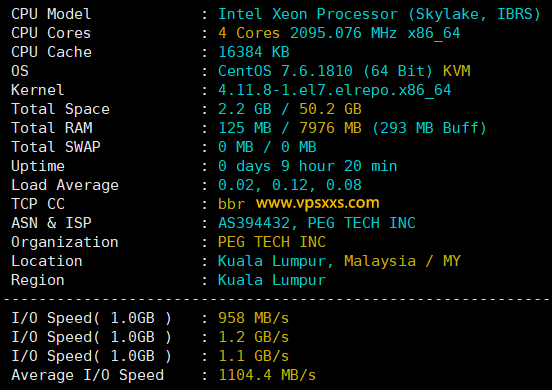This screenshot has width=552, height=390.
Task: Select kernel version '4.11.8-1.el7.elrepo.x86_64'
Action: tap(335, 90)
